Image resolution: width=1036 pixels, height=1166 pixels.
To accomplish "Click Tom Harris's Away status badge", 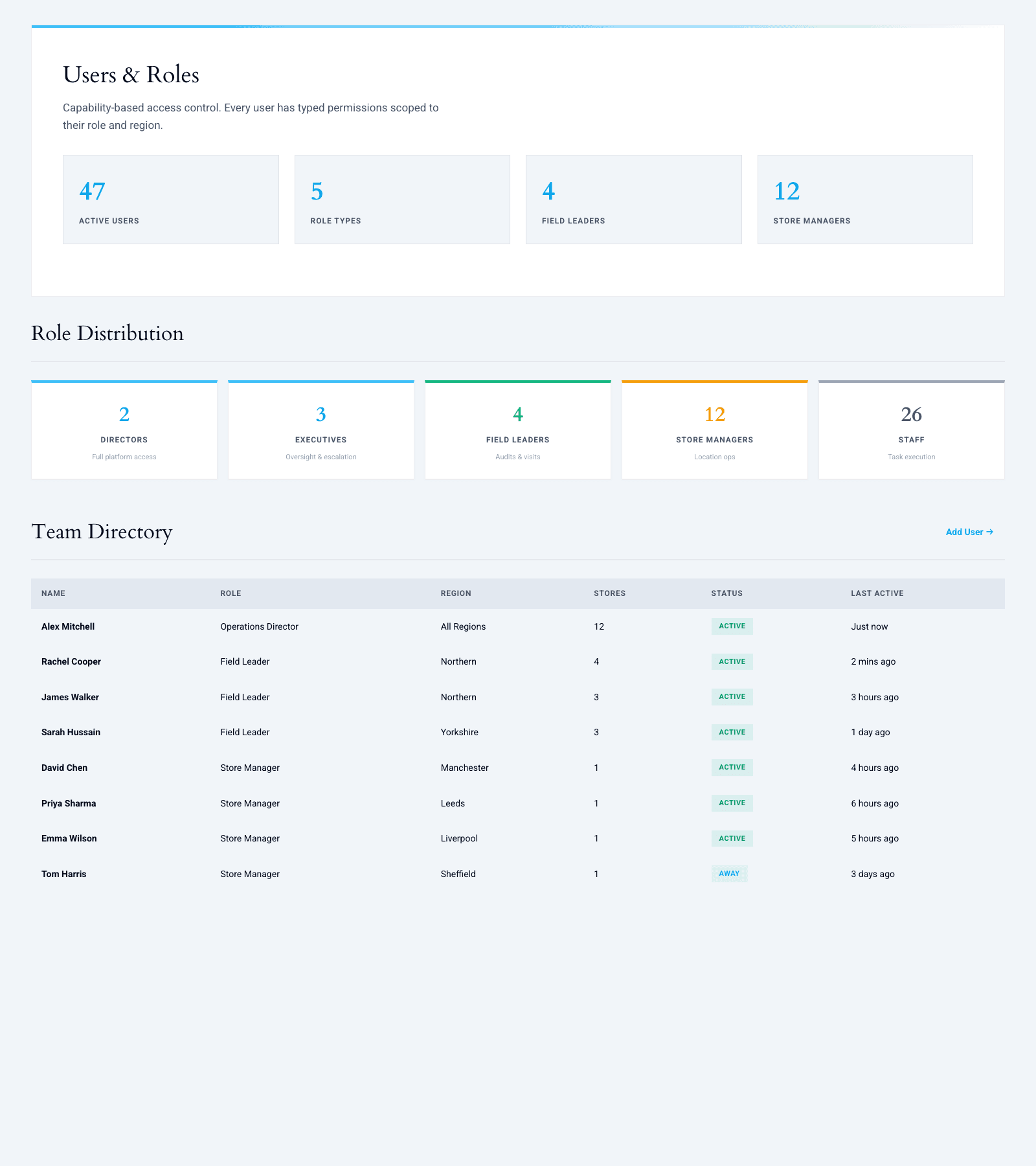I will point(729,874).
